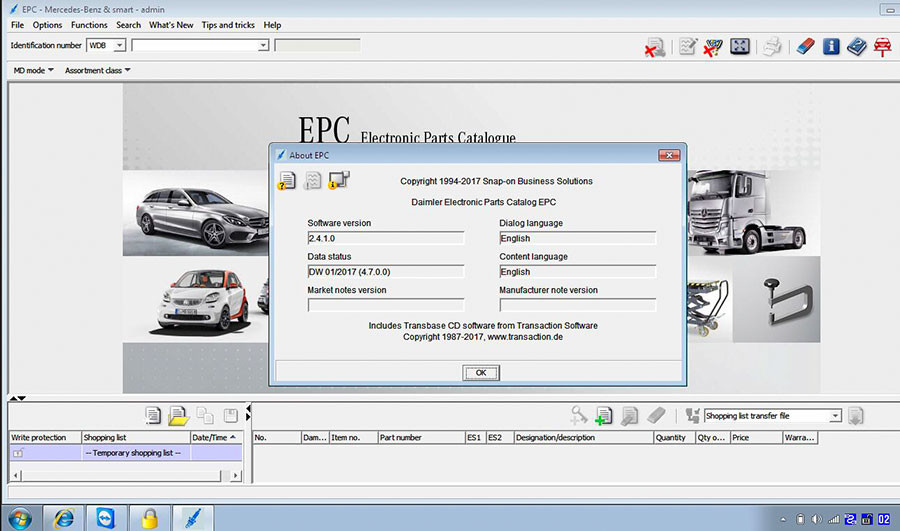Click the Price column header
The height and width of the screenshot is (531, 900).
coord(757,437)
